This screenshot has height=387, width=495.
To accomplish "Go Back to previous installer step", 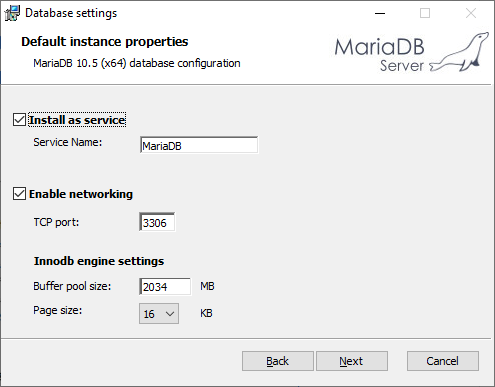I will tap(278, 361).
